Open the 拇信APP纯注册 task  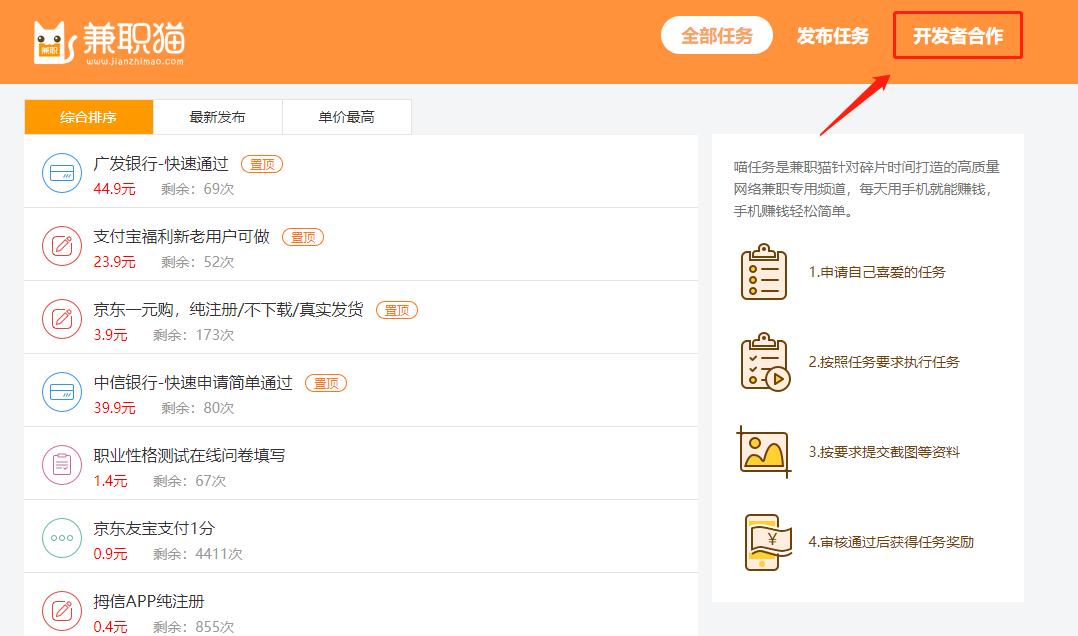coord(149,601)
